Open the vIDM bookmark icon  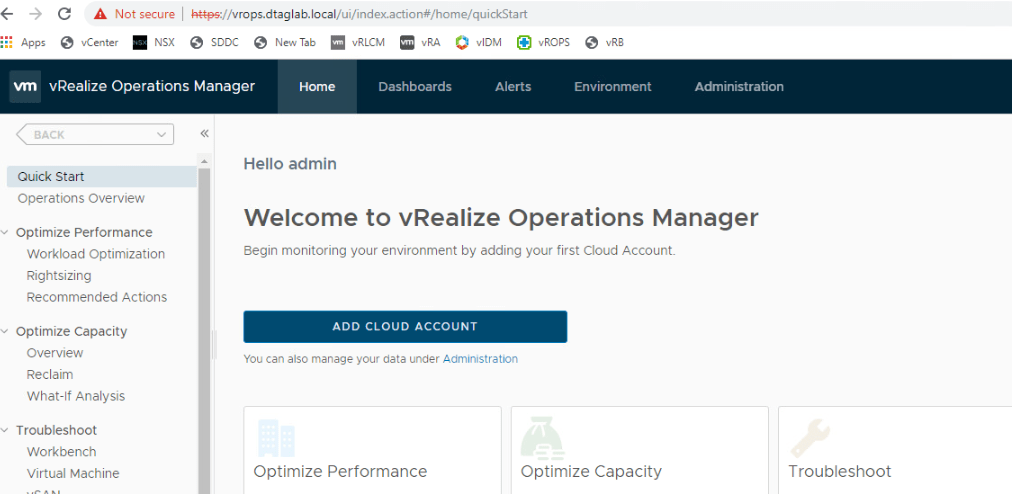click(462, 42)
